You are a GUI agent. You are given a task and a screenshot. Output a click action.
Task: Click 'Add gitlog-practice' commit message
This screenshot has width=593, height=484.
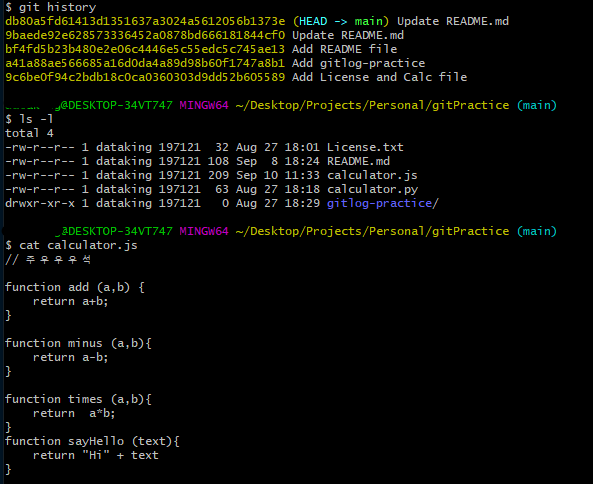pyautogui.click(x=359, y=63)
